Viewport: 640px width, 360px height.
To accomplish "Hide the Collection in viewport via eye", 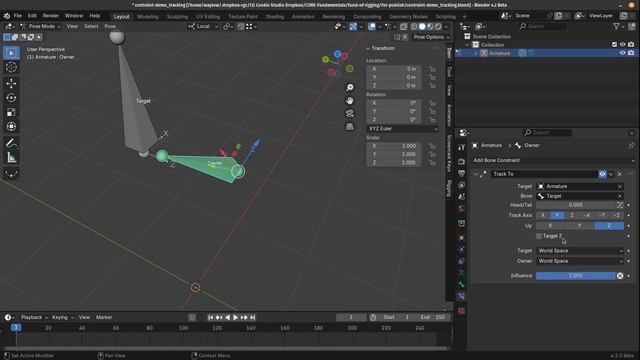I will click(622, 44).
